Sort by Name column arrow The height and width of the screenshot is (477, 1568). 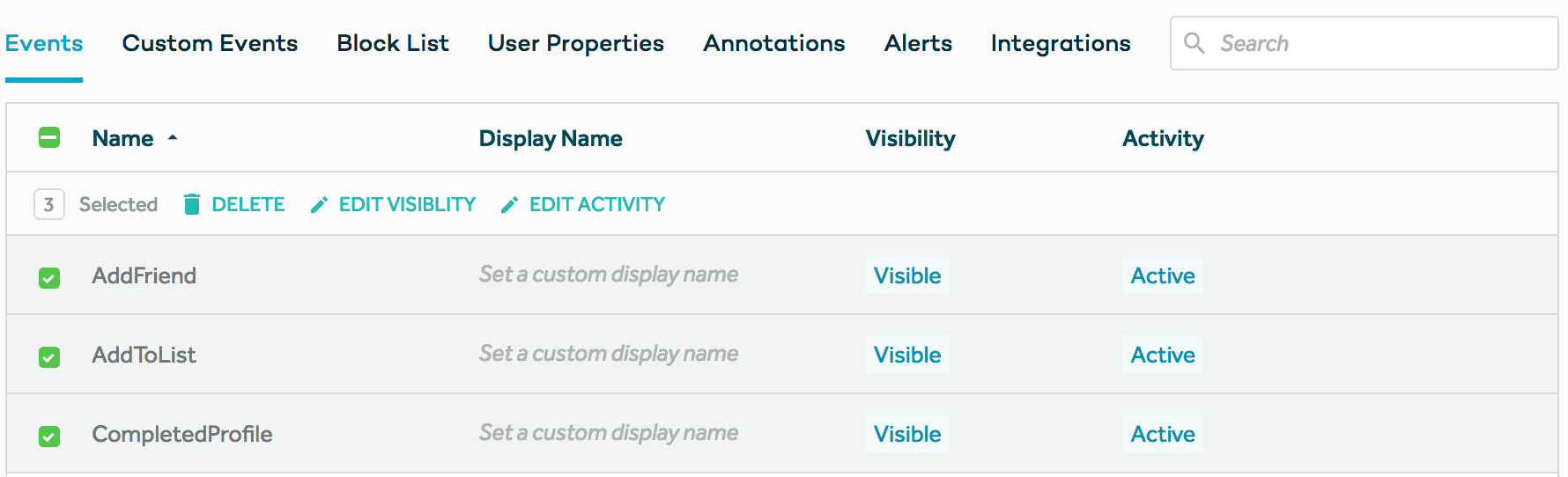click(173, 137)
